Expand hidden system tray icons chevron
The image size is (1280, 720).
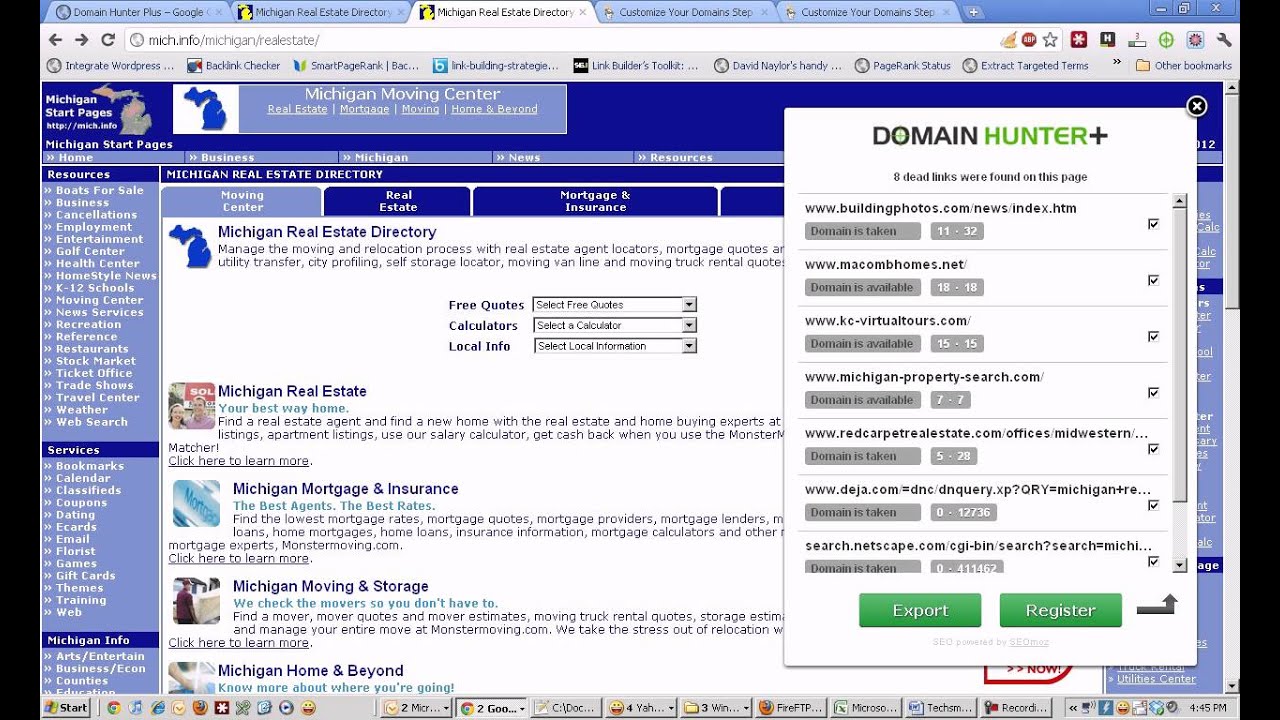coord(1074,707)
